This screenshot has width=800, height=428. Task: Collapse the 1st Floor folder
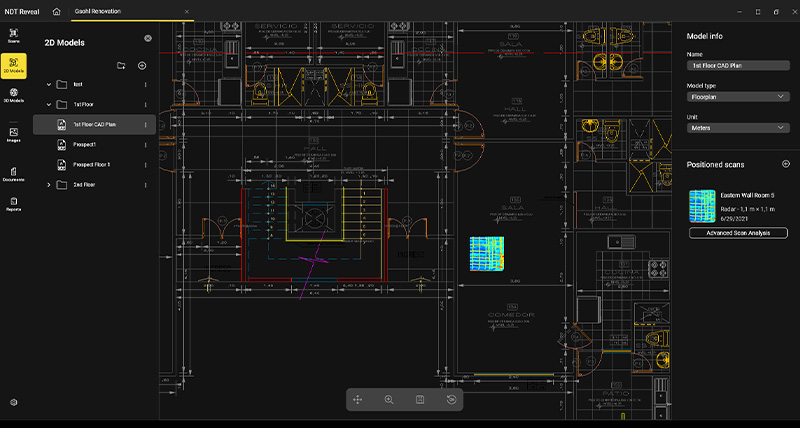point(49,105)
